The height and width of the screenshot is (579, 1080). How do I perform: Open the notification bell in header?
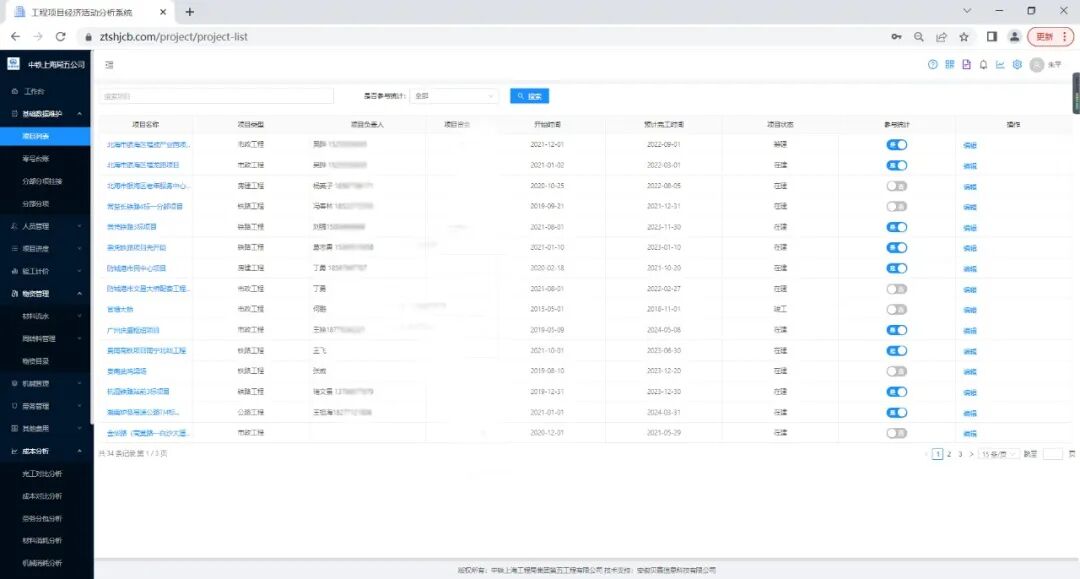(984, 64)
